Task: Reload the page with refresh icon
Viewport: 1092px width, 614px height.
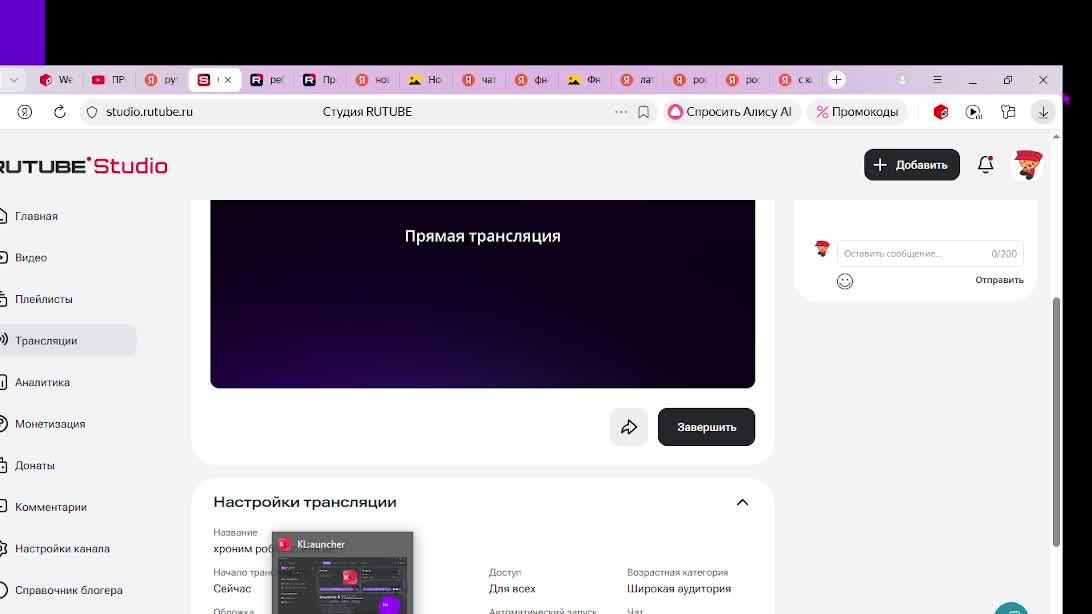Action: click(60, 111)
